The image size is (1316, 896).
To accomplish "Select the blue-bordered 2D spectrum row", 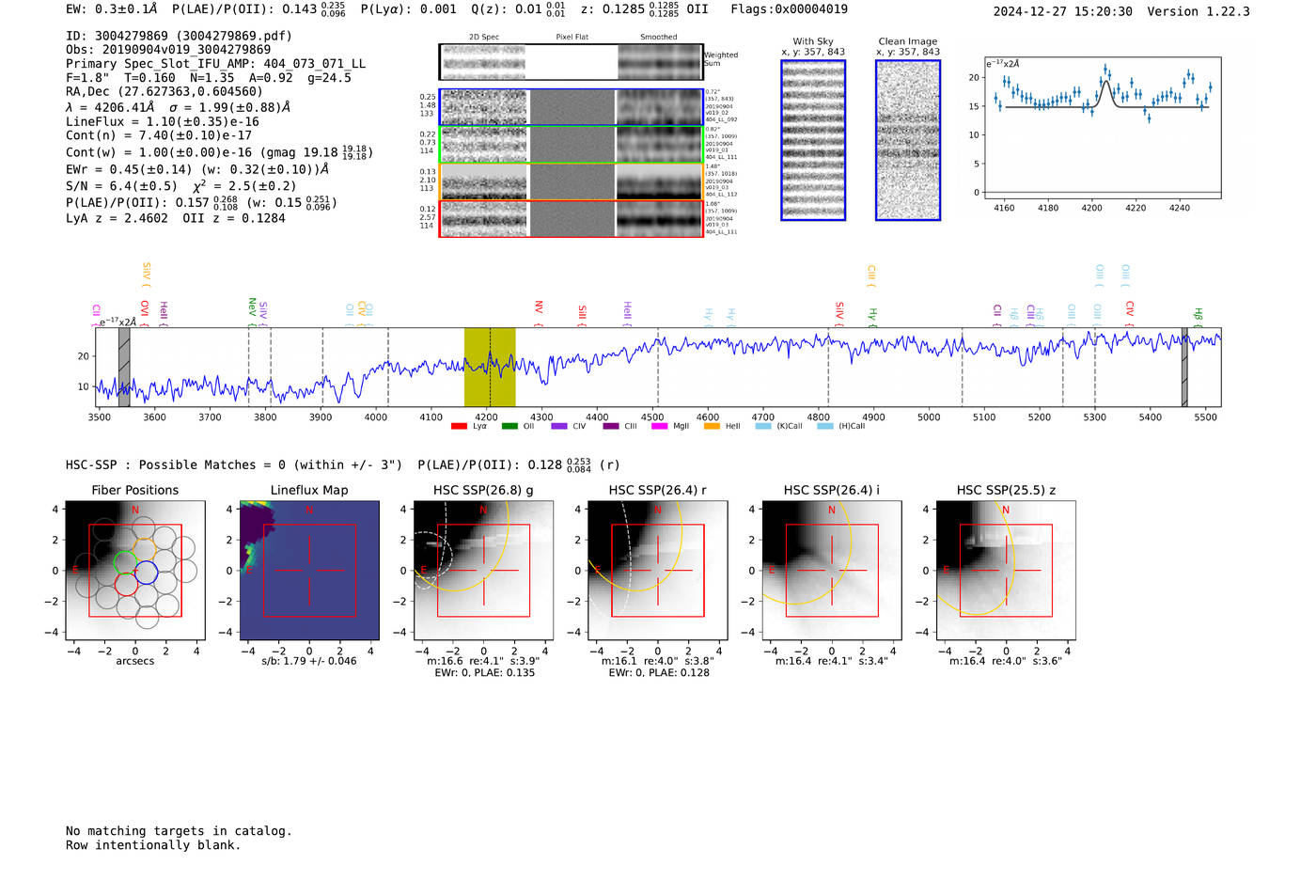I will [x=572, y=107].
